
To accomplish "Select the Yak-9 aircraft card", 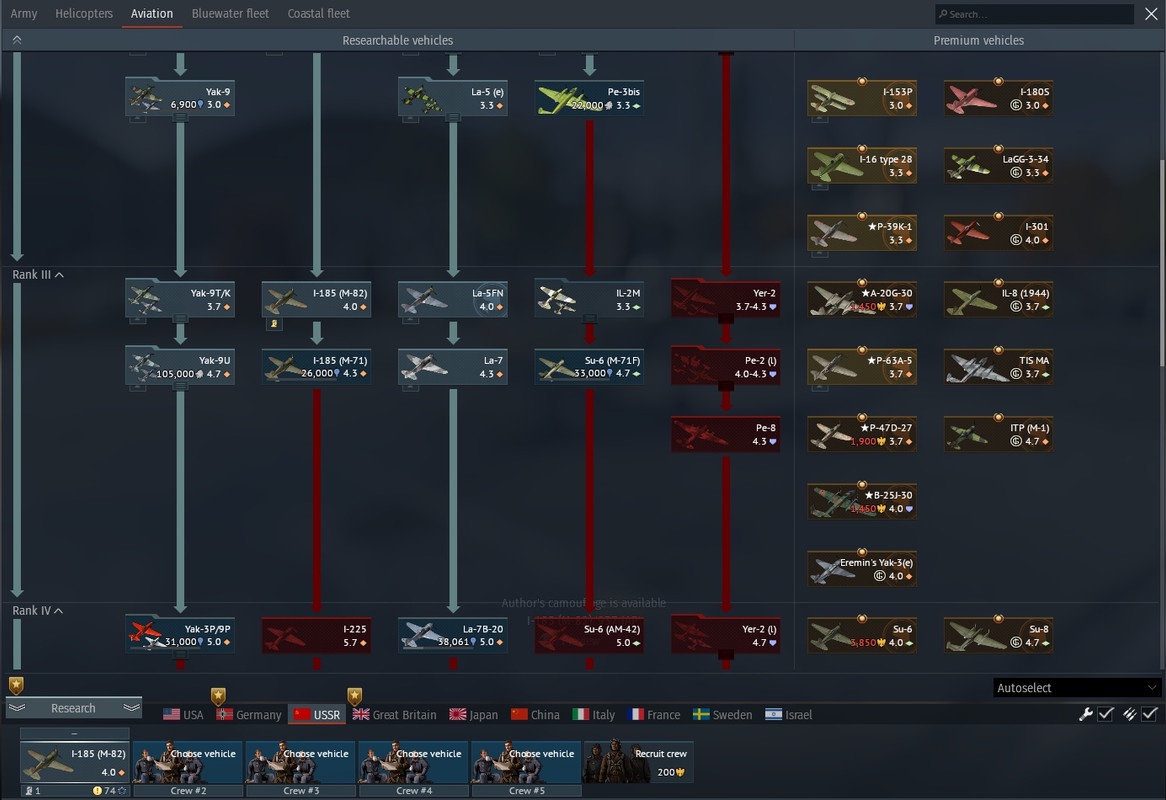I will pyautogui.click(x=180, y=97).
